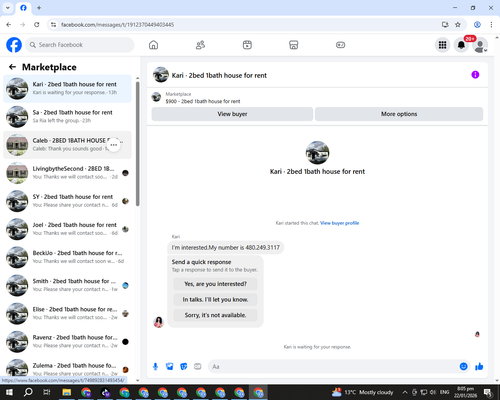Open the Gaming controller icon
Viewport: 500px width, 400px height.
pyautogui.click(x=340, y=45)
